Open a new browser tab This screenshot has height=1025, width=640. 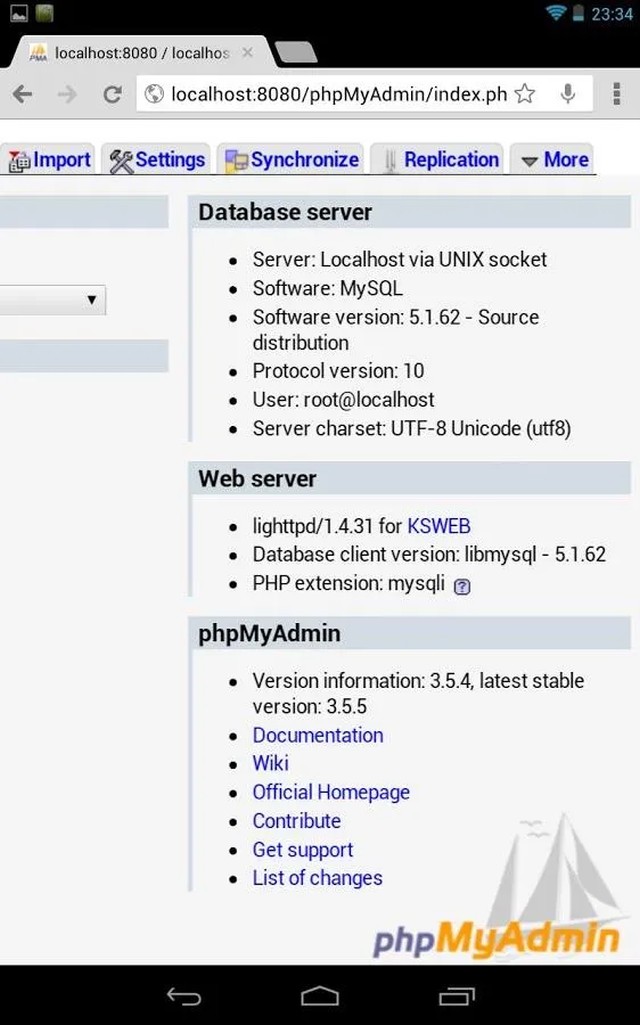[295, 53]
